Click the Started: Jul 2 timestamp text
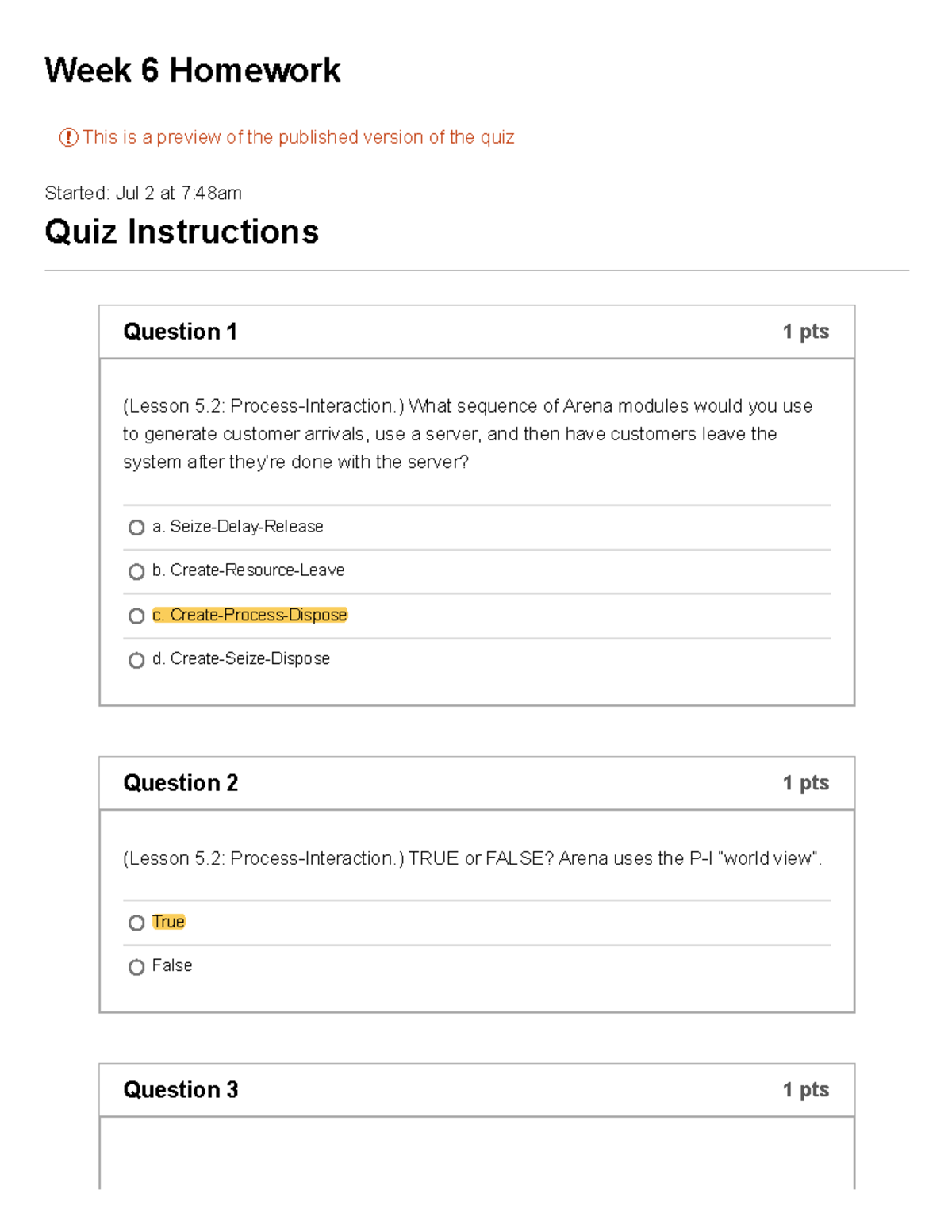Screen dimensions: 952x1232 (x=143, y=192)
